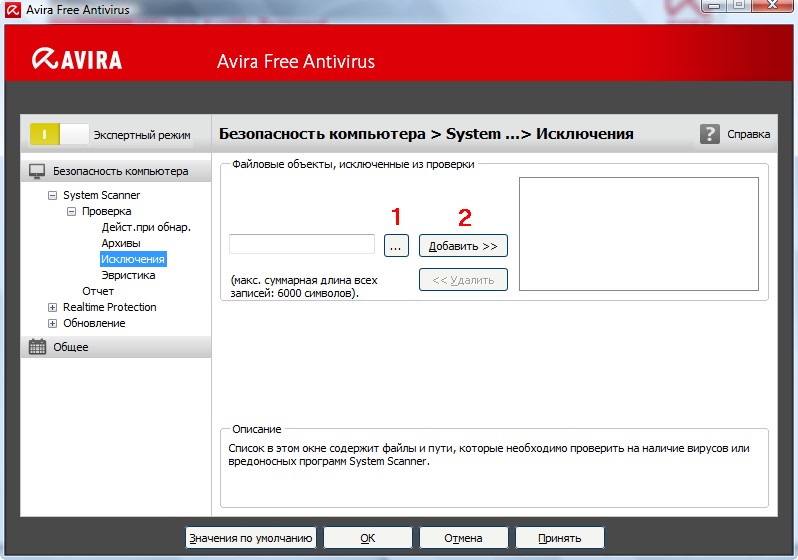Click the Принять button
This screenshot has height=560, width=798.
point(560,538)
